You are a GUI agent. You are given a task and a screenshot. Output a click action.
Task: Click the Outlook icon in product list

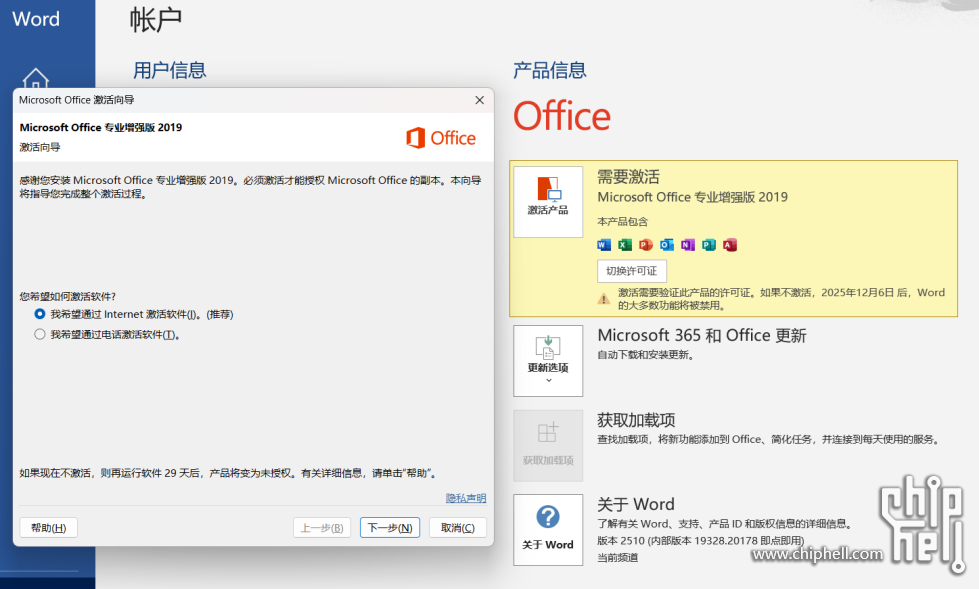pos(667,245)
